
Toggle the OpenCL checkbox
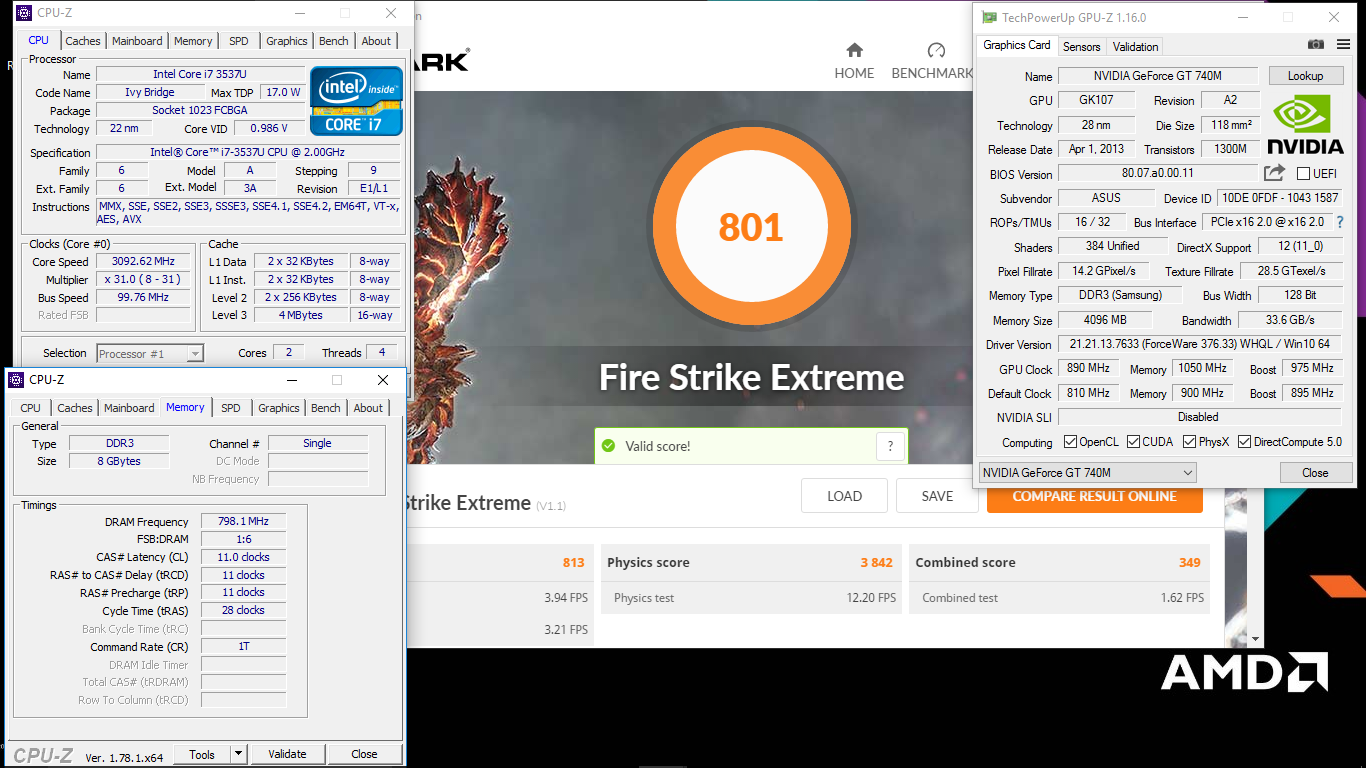[x=1070, y=442]
